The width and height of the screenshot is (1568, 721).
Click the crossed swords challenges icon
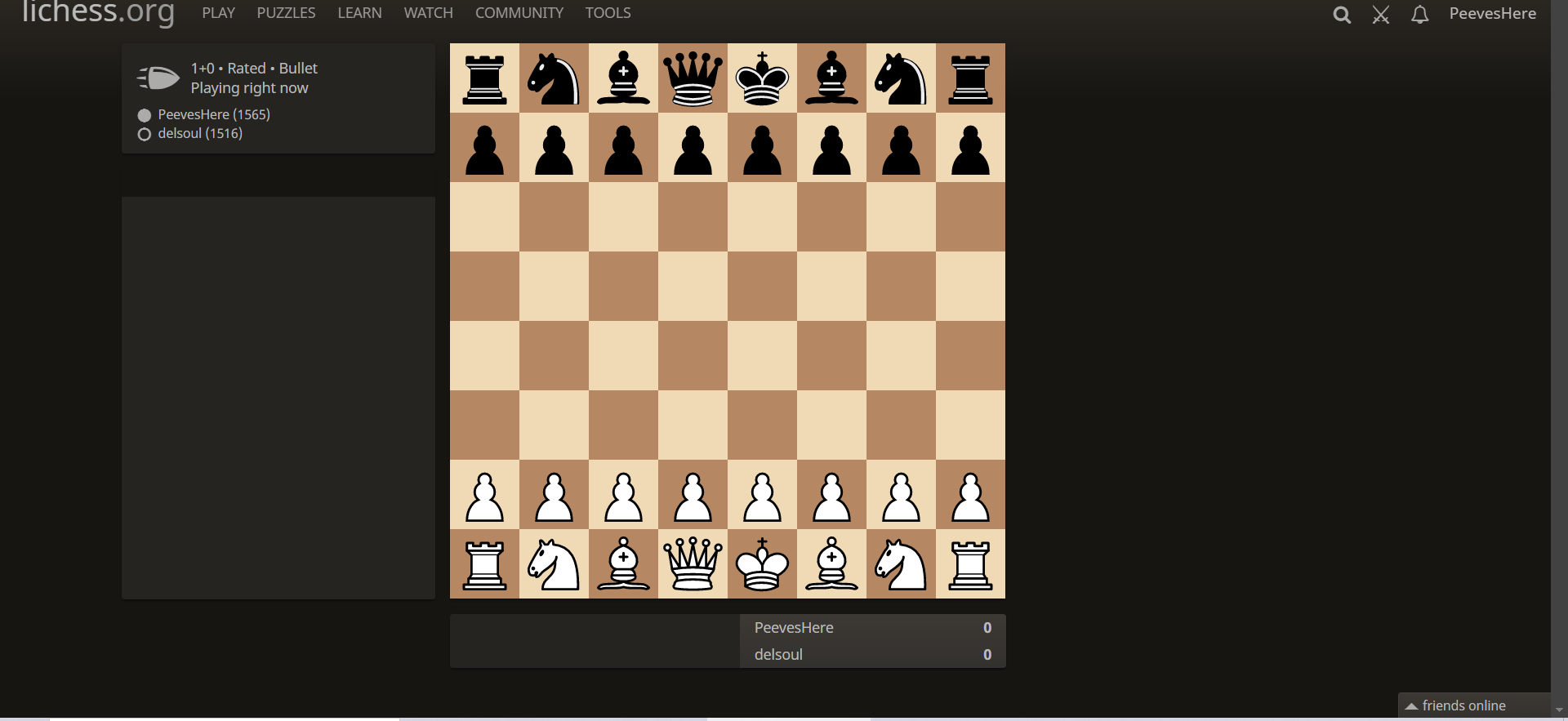pos(1381,15)
